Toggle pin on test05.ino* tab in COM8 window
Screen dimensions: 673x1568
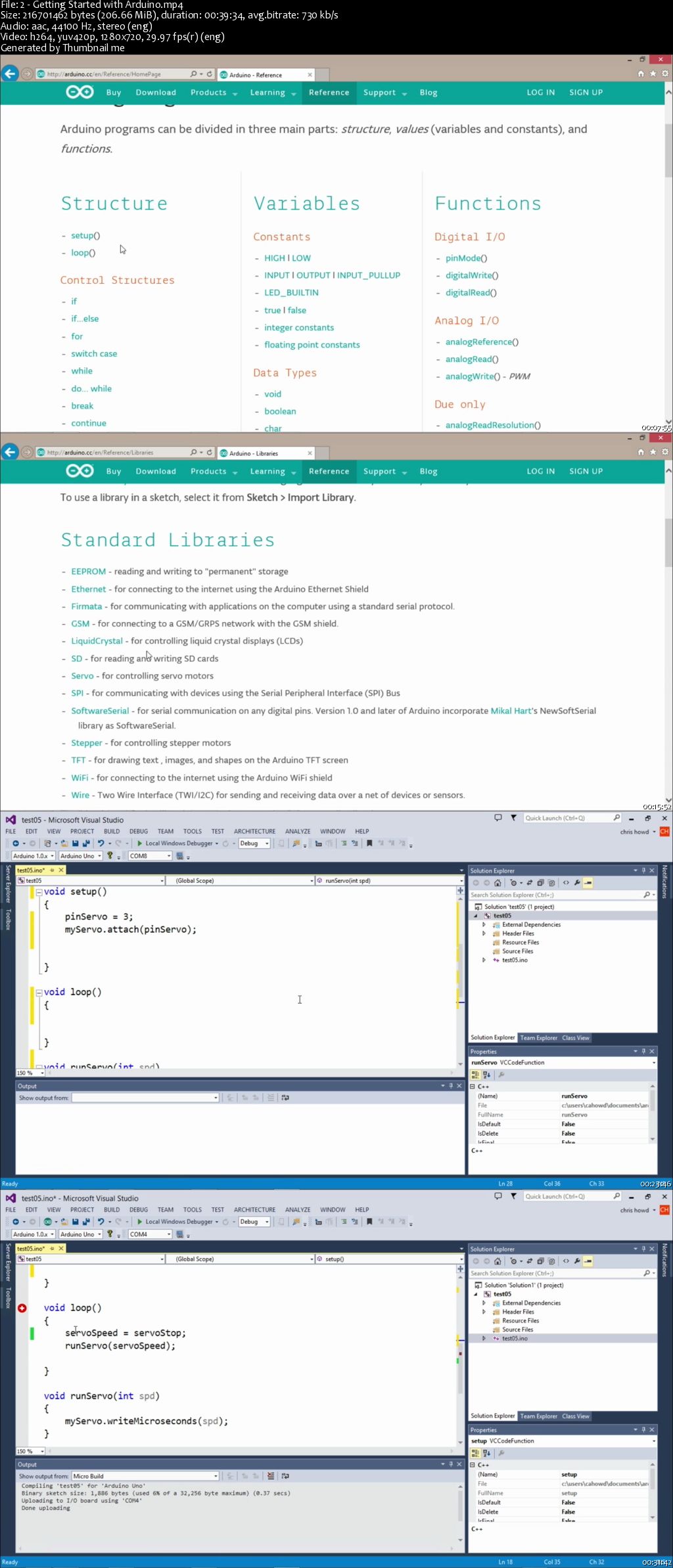(x=53, y=870)
